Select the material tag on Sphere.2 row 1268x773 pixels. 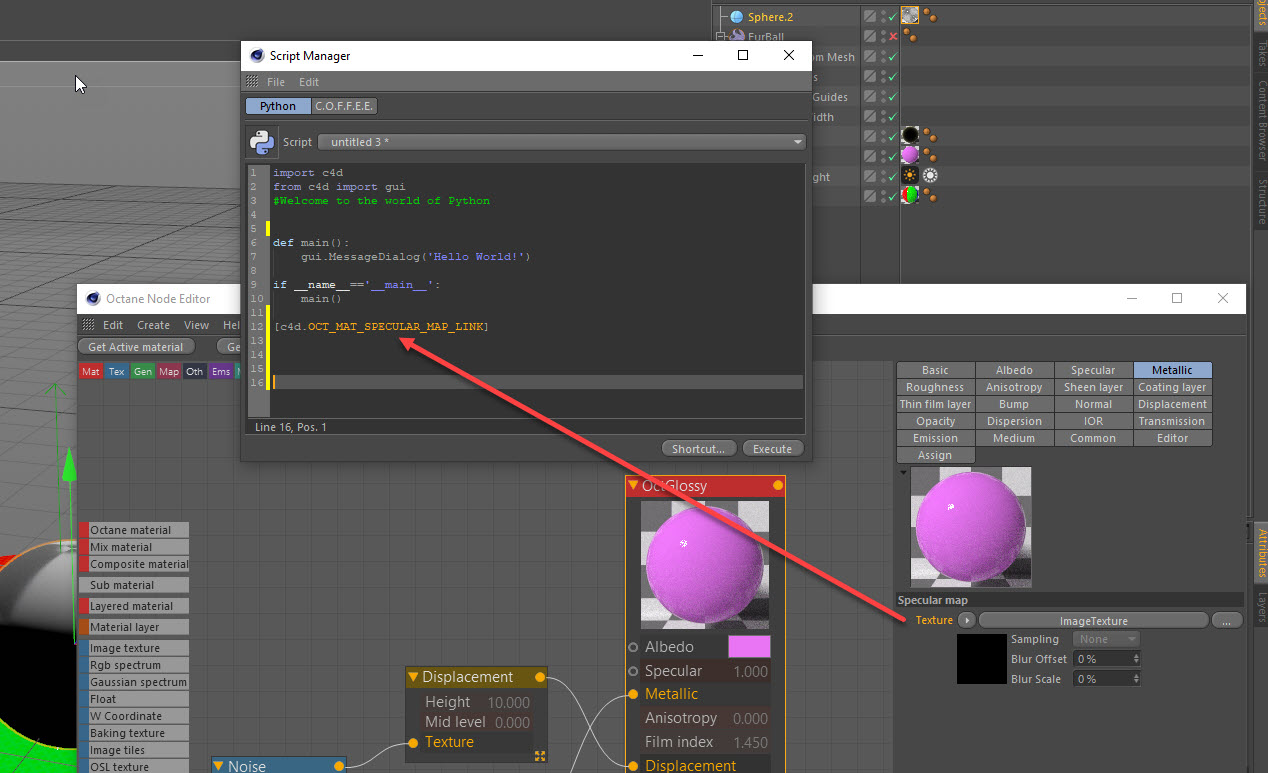(x=910, y=16)
